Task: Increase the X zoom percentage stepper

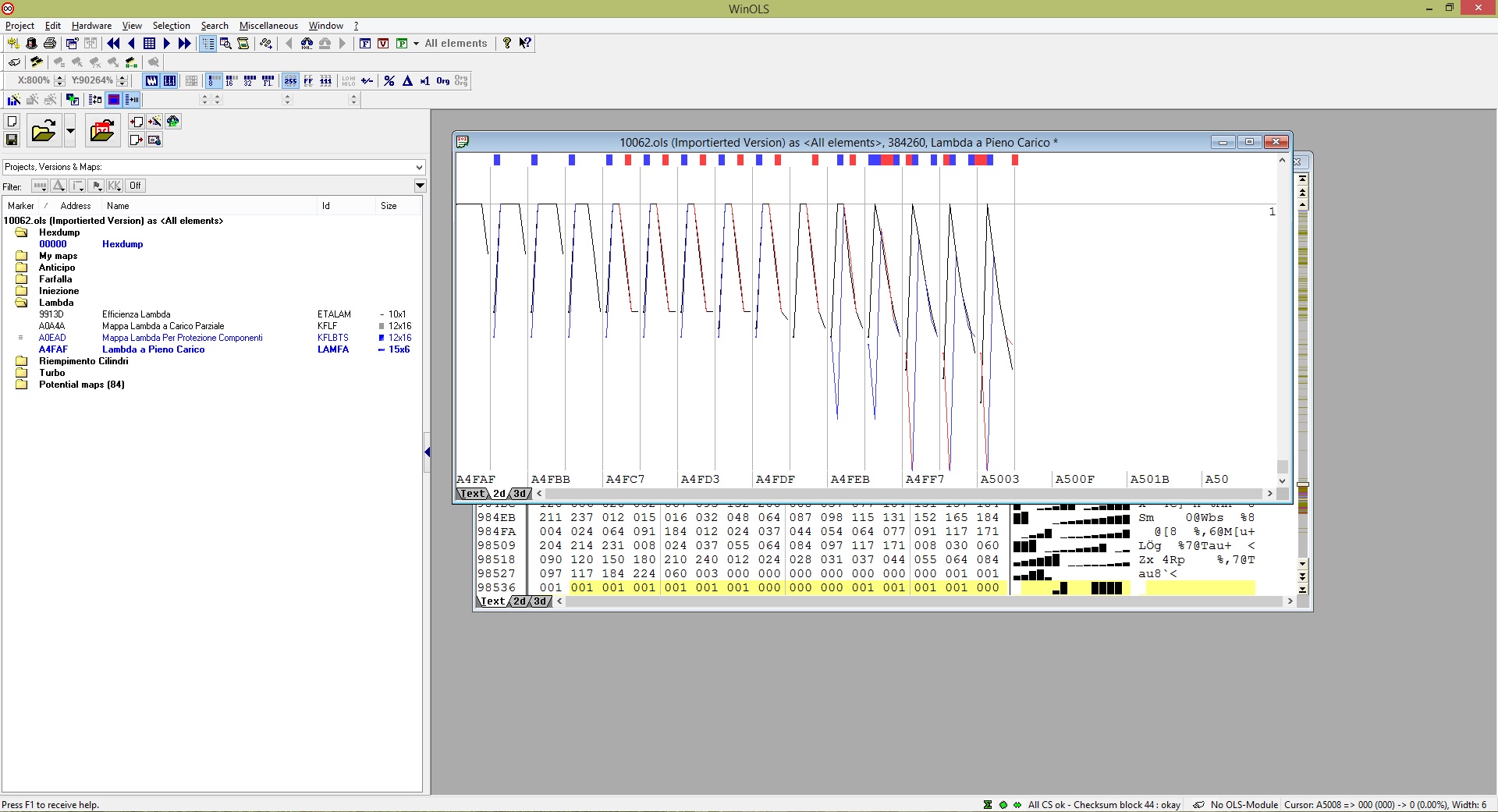Action: click(x=60, y=77)
